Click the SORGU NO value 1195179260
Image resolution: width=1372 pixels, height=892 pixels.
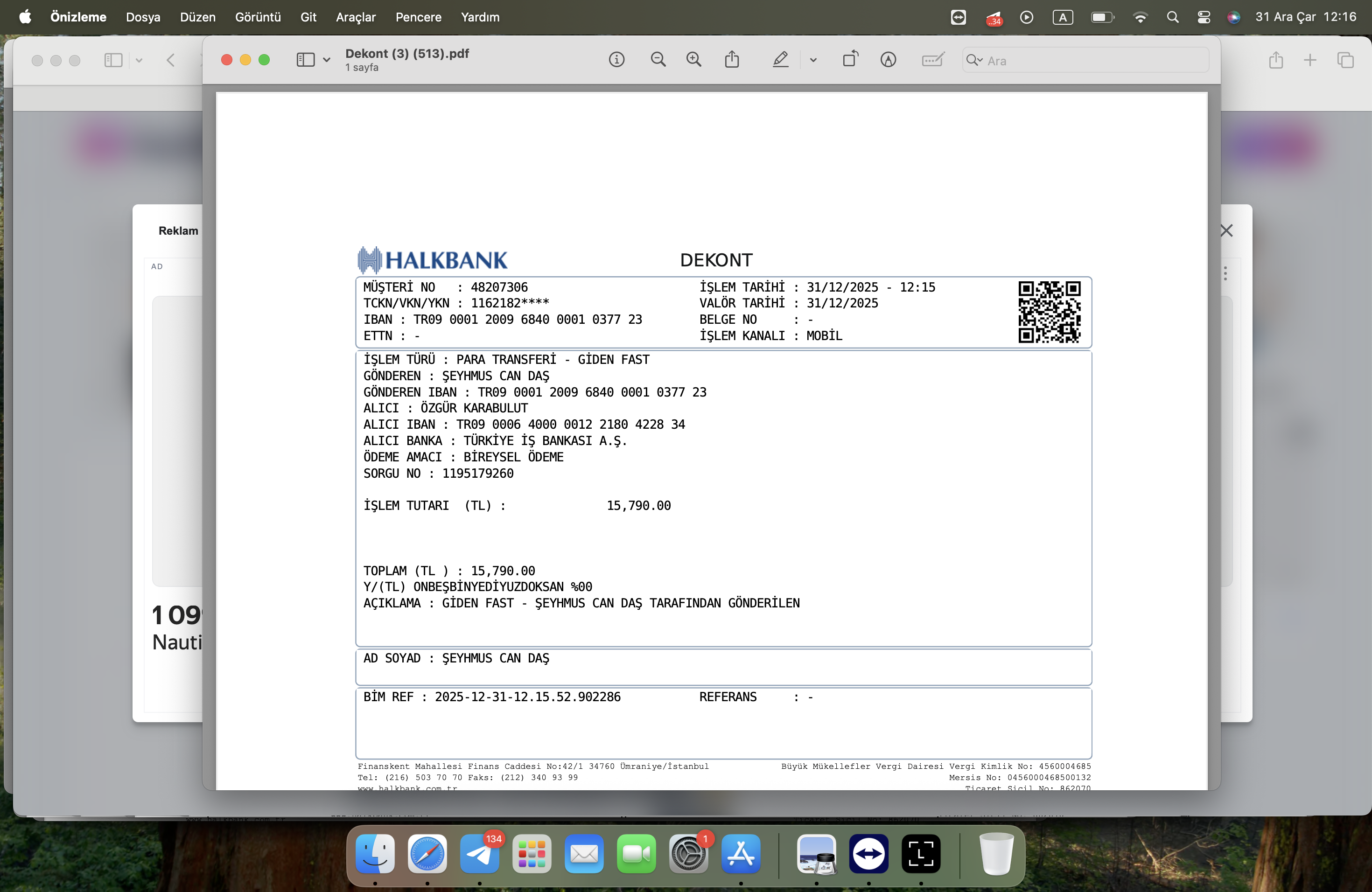click(x=478, y=473)
